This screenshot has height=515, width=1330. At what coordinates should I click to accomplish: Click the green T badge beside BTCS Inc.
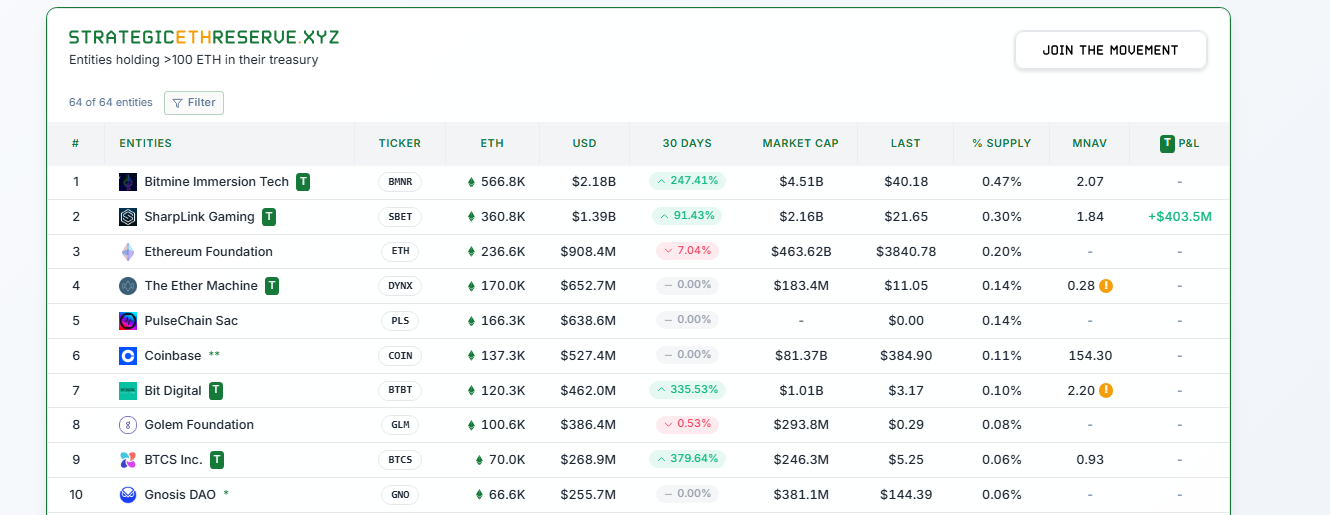[217, 460]
